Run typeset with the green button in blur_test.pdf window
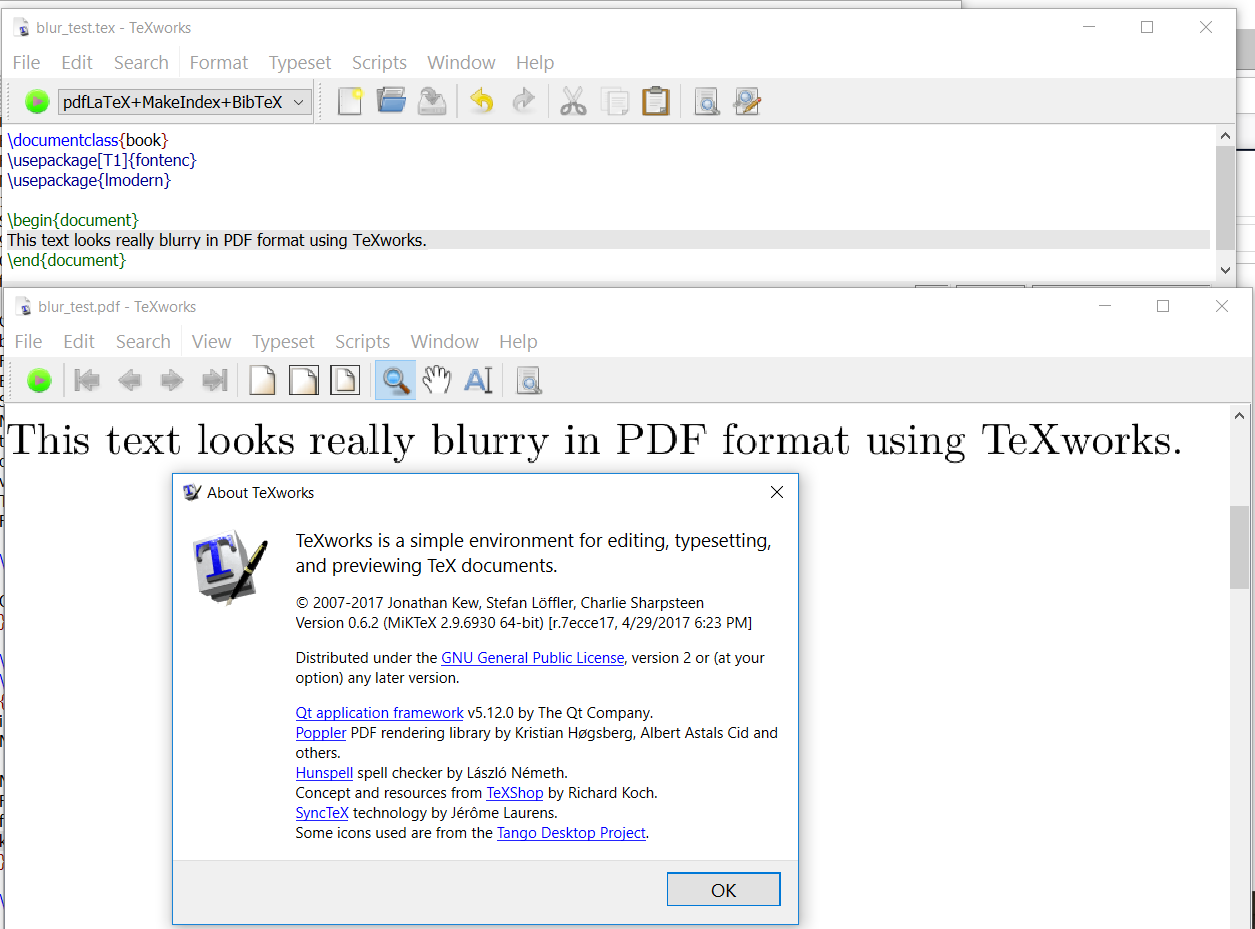Viewport: 1255px width, 929px height. [39, 380]
